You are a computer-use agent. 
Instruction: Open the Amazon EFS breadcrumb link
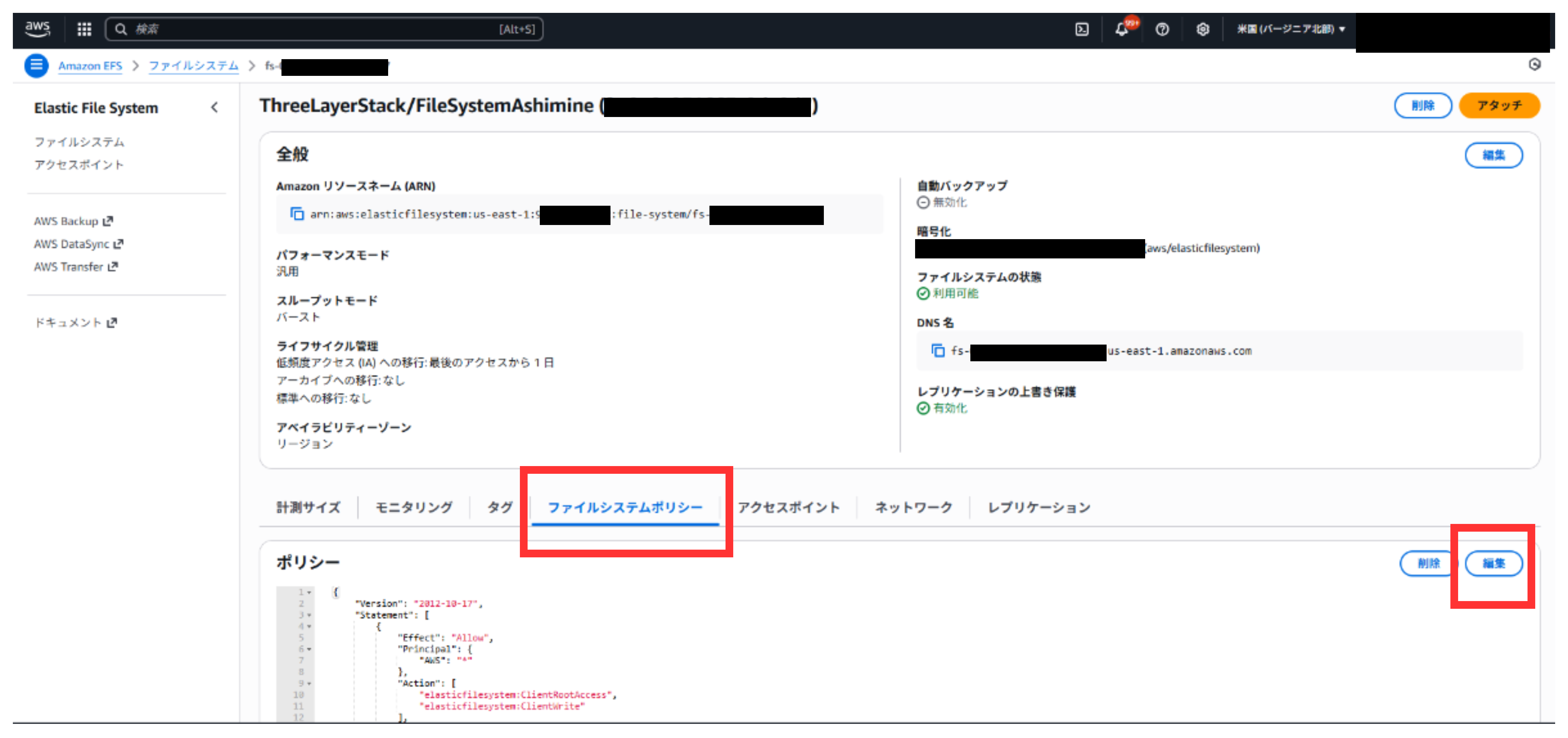(x=89, y=66)
